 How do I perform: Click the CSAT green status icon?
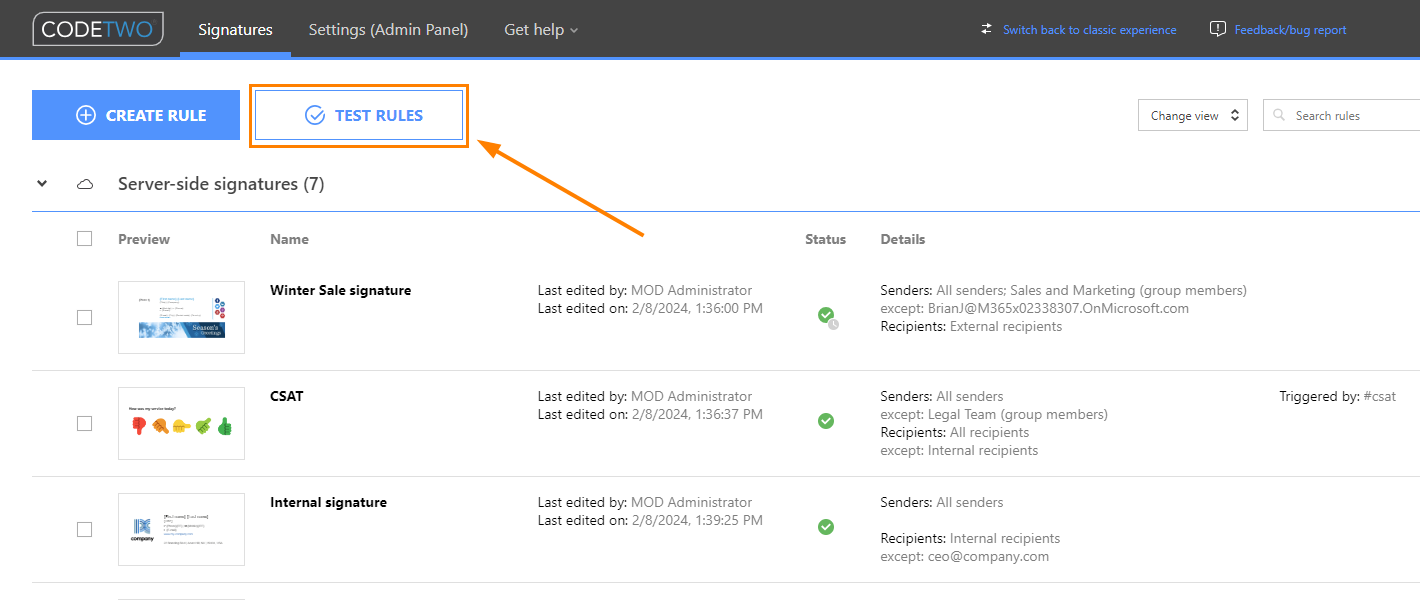(826, 421)
